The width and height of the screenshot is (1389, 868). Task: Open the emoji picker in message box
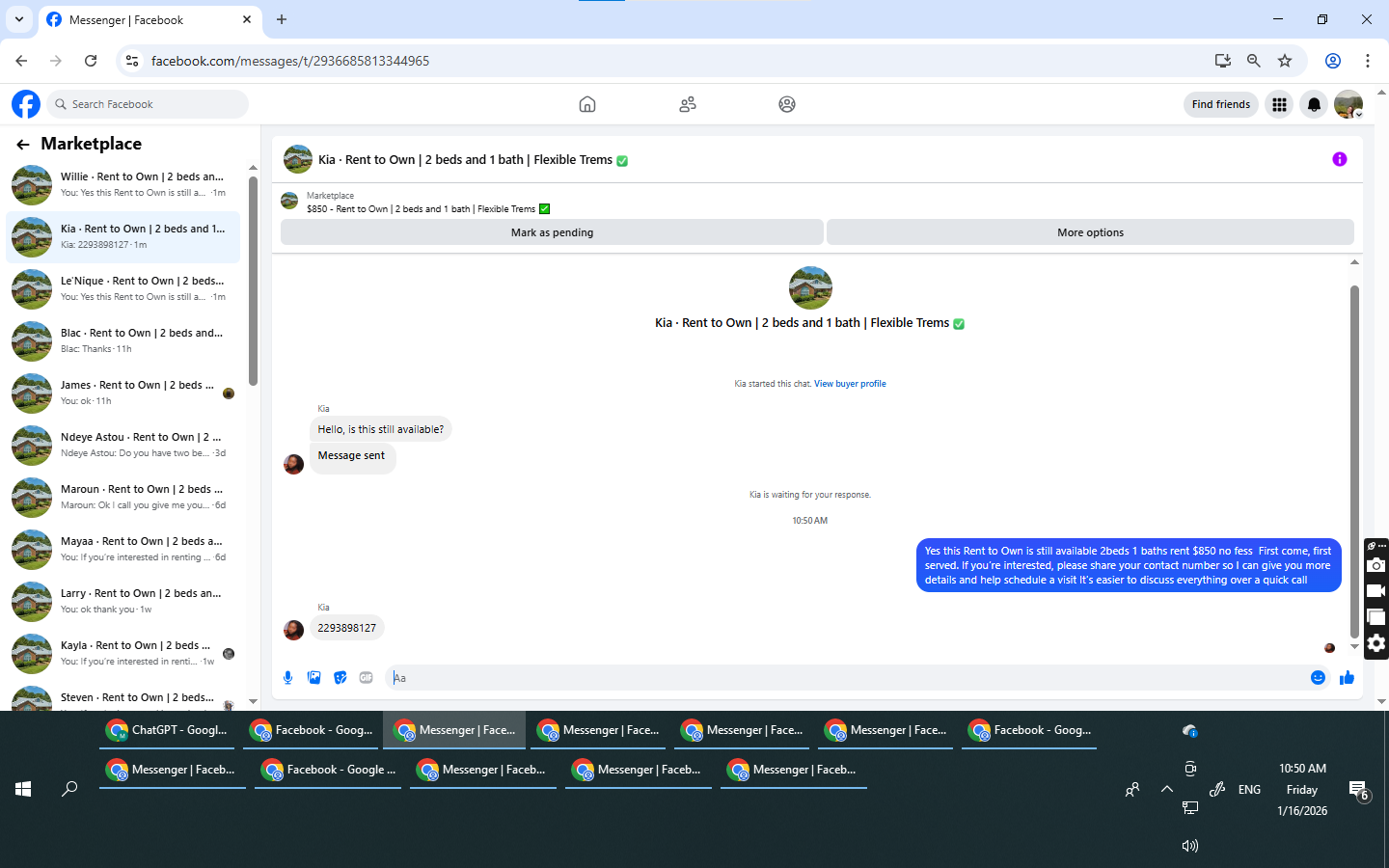coord(1318,678)
